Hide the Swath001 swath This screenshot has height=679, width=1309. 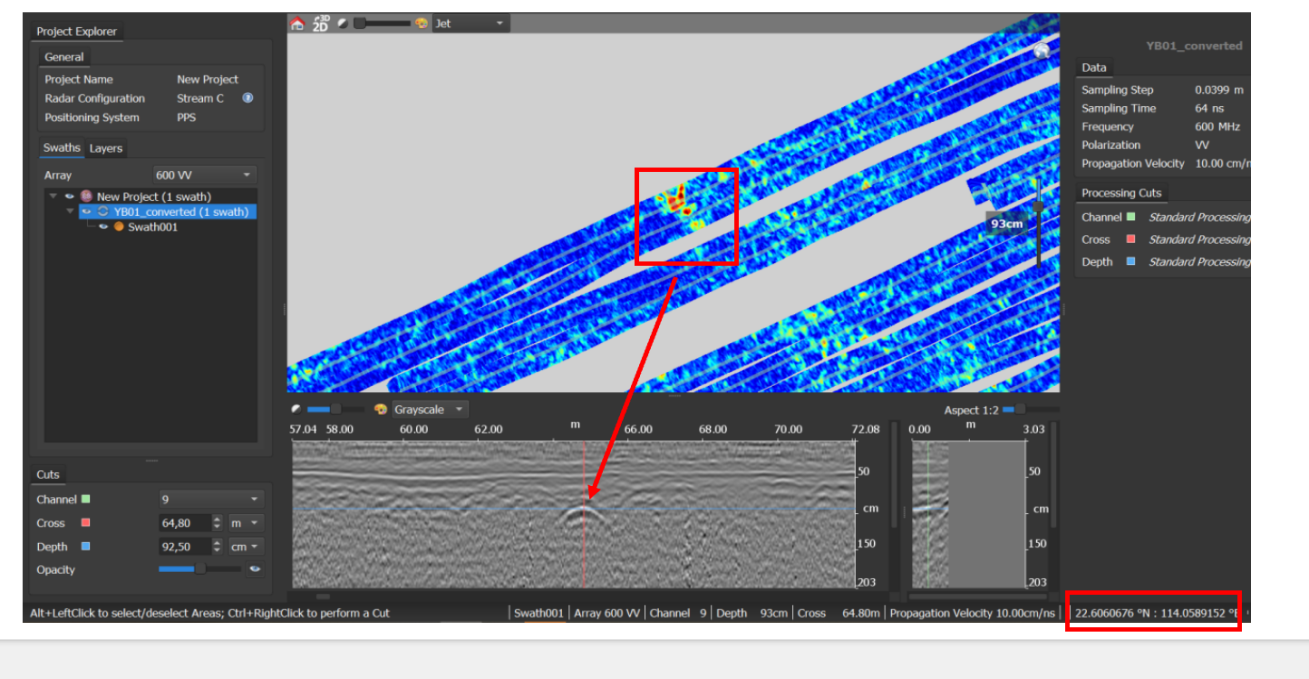click(x=103, y=227)
